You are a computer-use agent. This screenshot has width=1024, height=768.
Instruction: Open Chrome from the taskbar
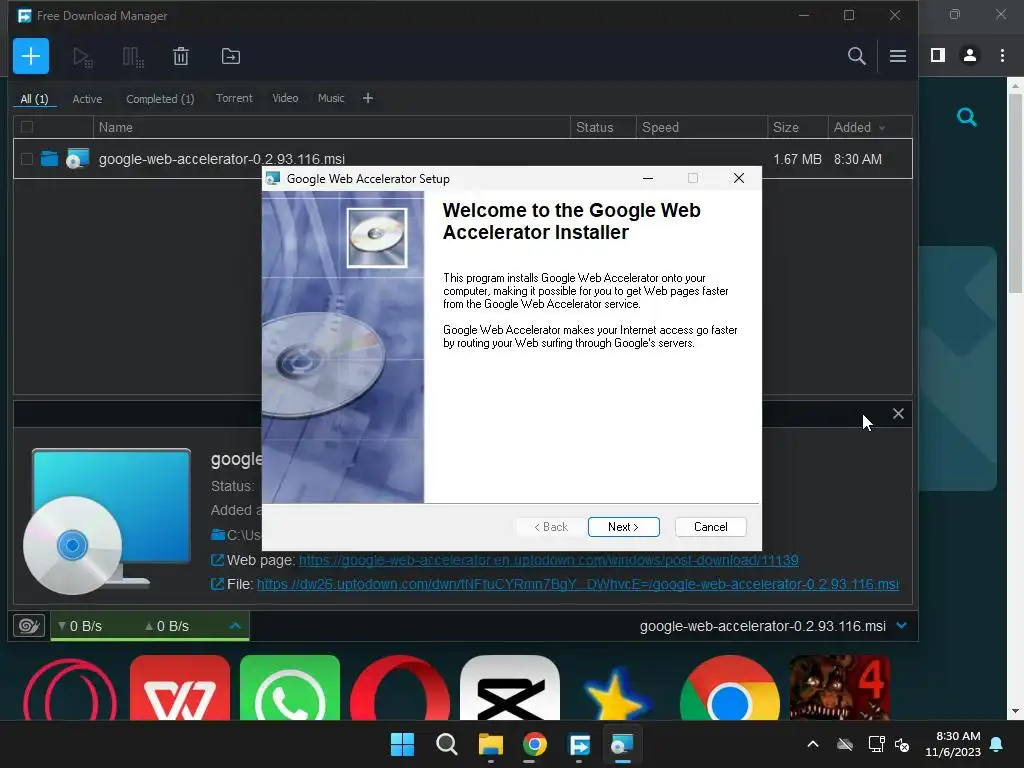pyautogui.click(x=534, y=744)
